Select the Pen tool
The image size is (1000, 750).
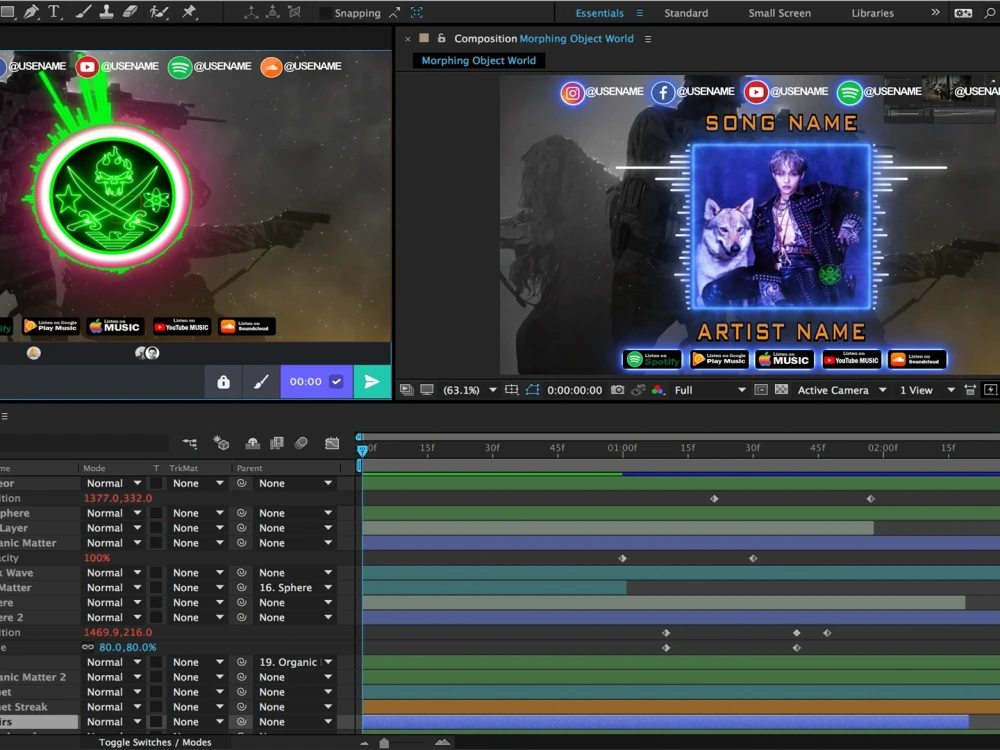click(x=31, y=11)
